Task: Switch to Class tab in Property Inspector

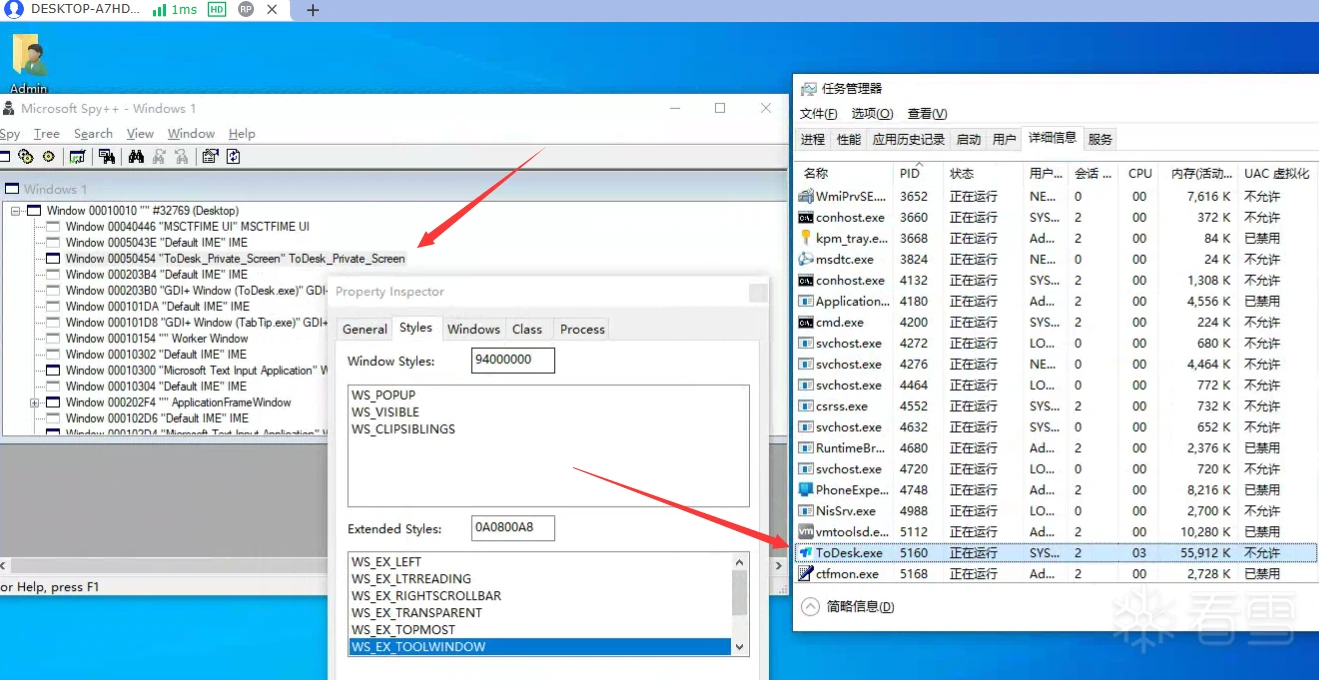Action: click(527, 329)
